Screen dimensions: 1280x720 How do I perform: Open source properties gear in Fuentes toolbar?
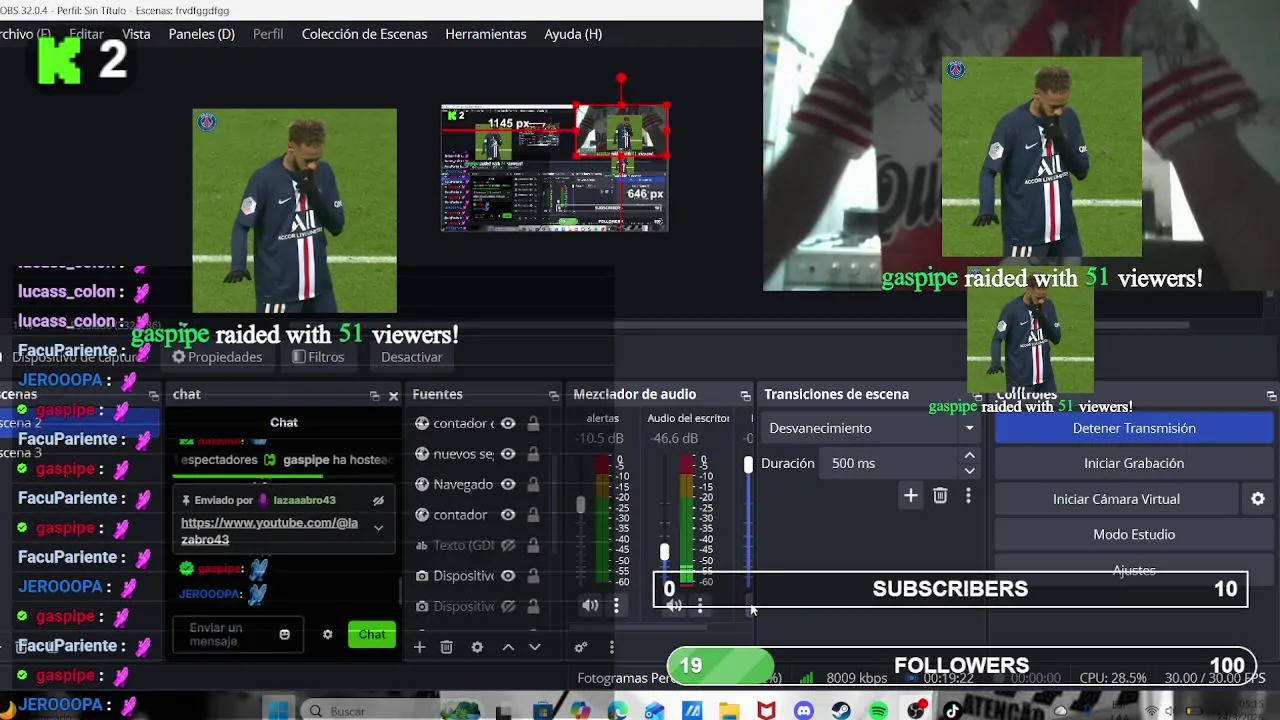pos(477,647)
